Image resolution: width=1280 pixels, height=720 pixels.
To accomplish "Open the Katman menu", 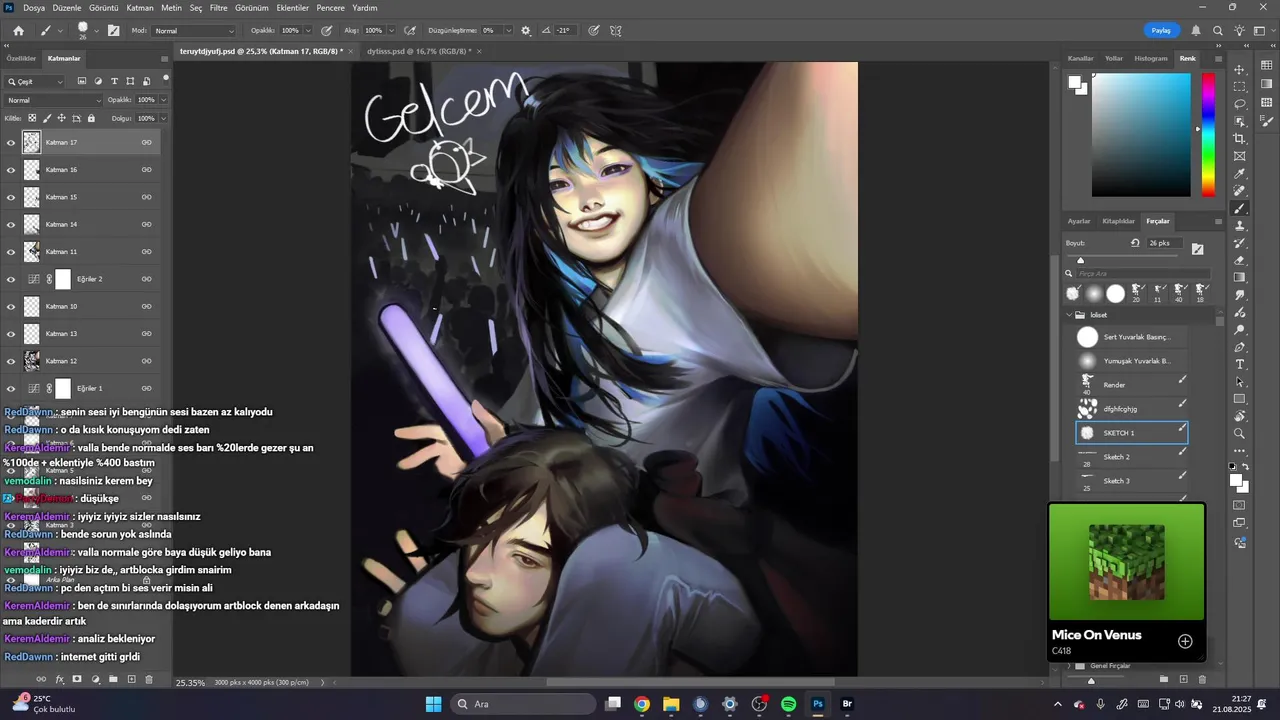I will 140,7.
